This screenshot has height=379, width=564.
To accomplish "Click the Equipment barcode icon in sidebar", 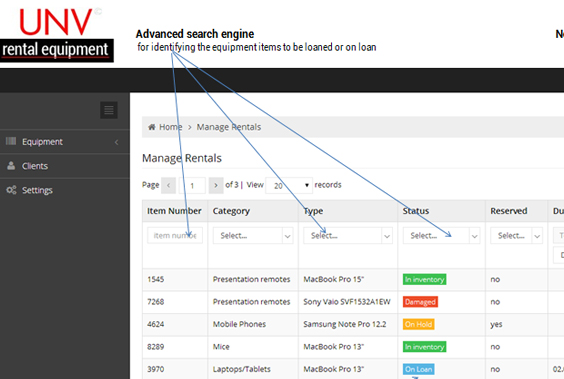I will (x=11, y=141).
